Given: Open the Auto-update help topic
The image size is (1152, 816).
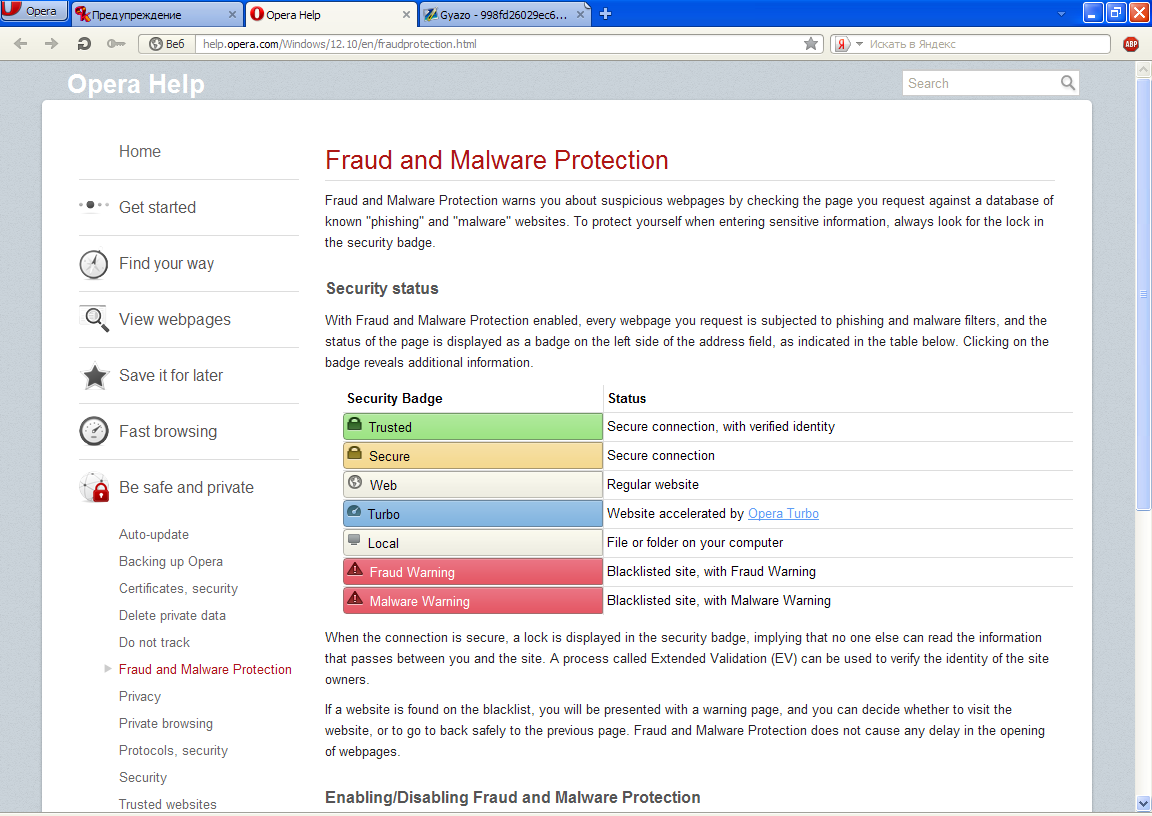Looking at the screenshot, I should pos(154,535).
